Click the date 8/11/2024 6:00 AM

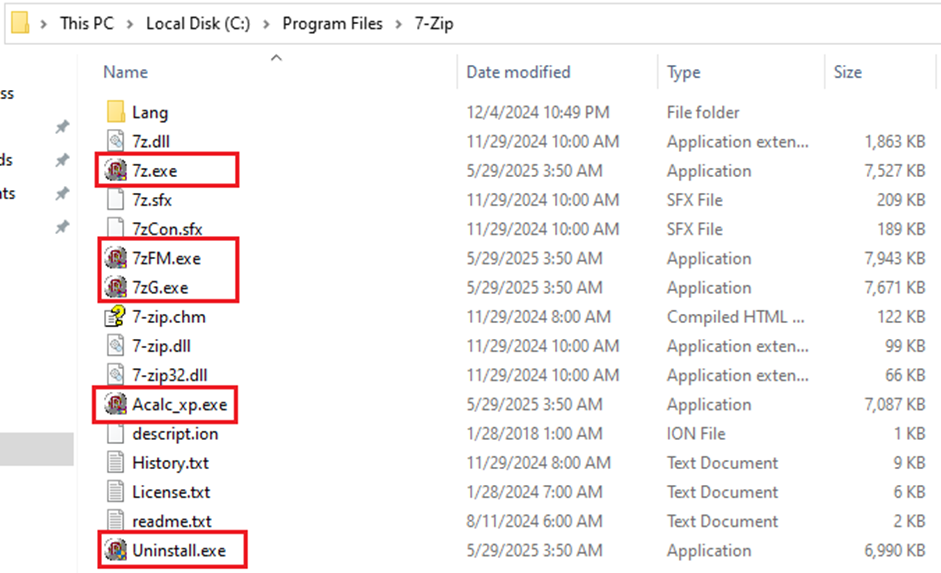click(x=534, y=521)
